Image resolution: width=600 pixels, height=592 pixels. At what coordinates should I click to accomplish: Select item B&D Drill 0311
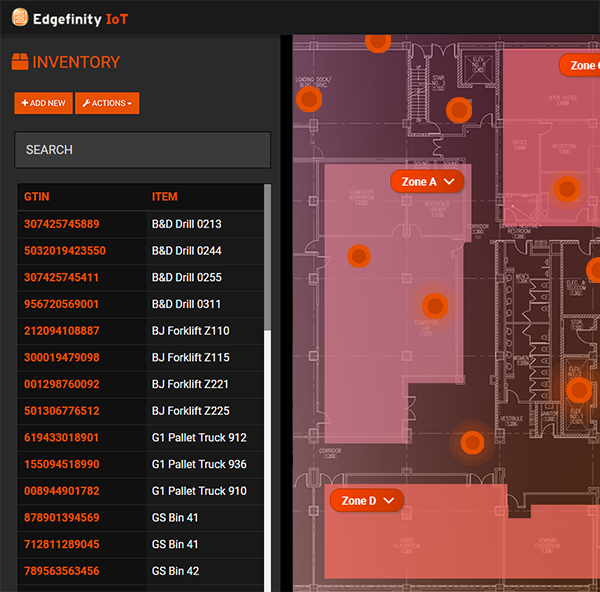tap(186, 304)
